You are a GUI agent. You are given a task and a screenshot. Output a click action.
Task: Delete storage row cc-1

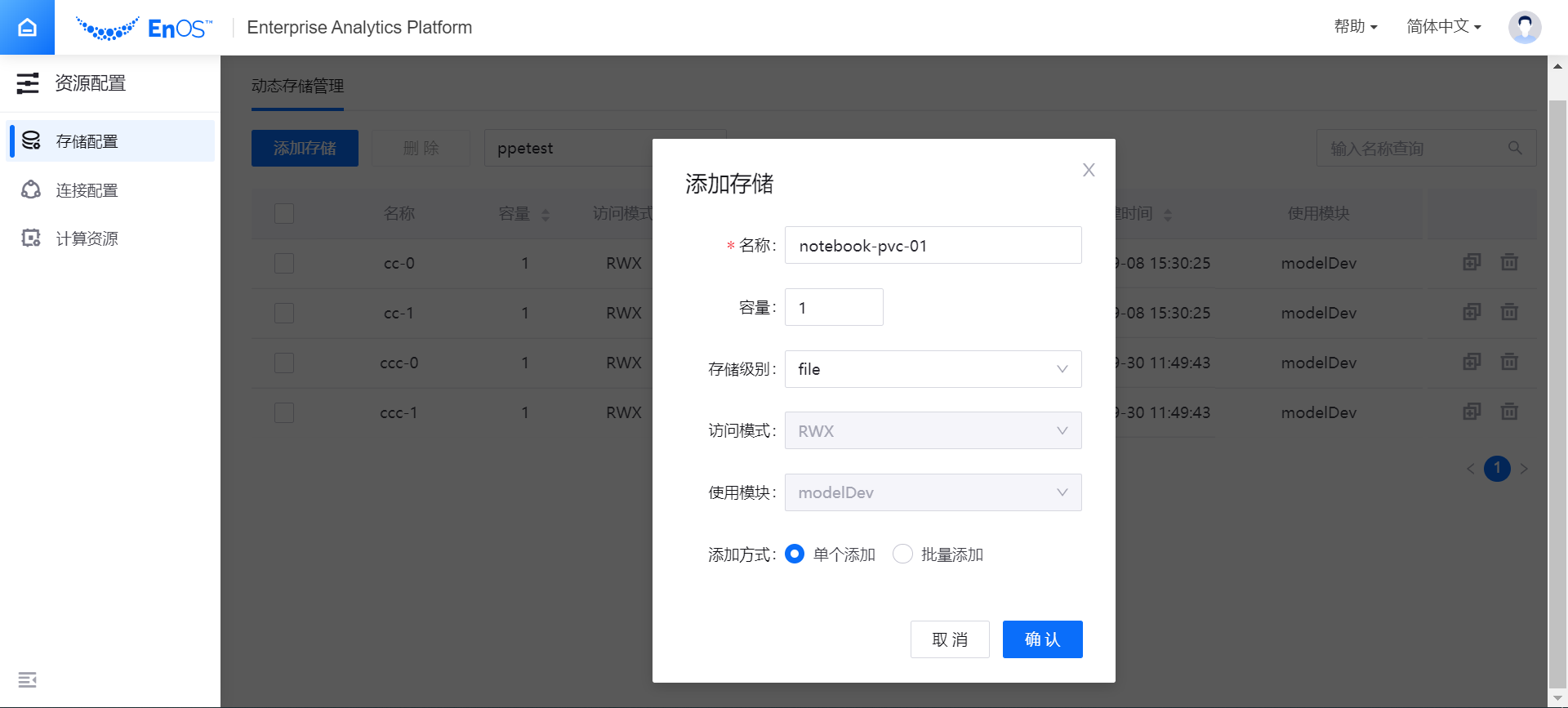(x=1509, y=312)
